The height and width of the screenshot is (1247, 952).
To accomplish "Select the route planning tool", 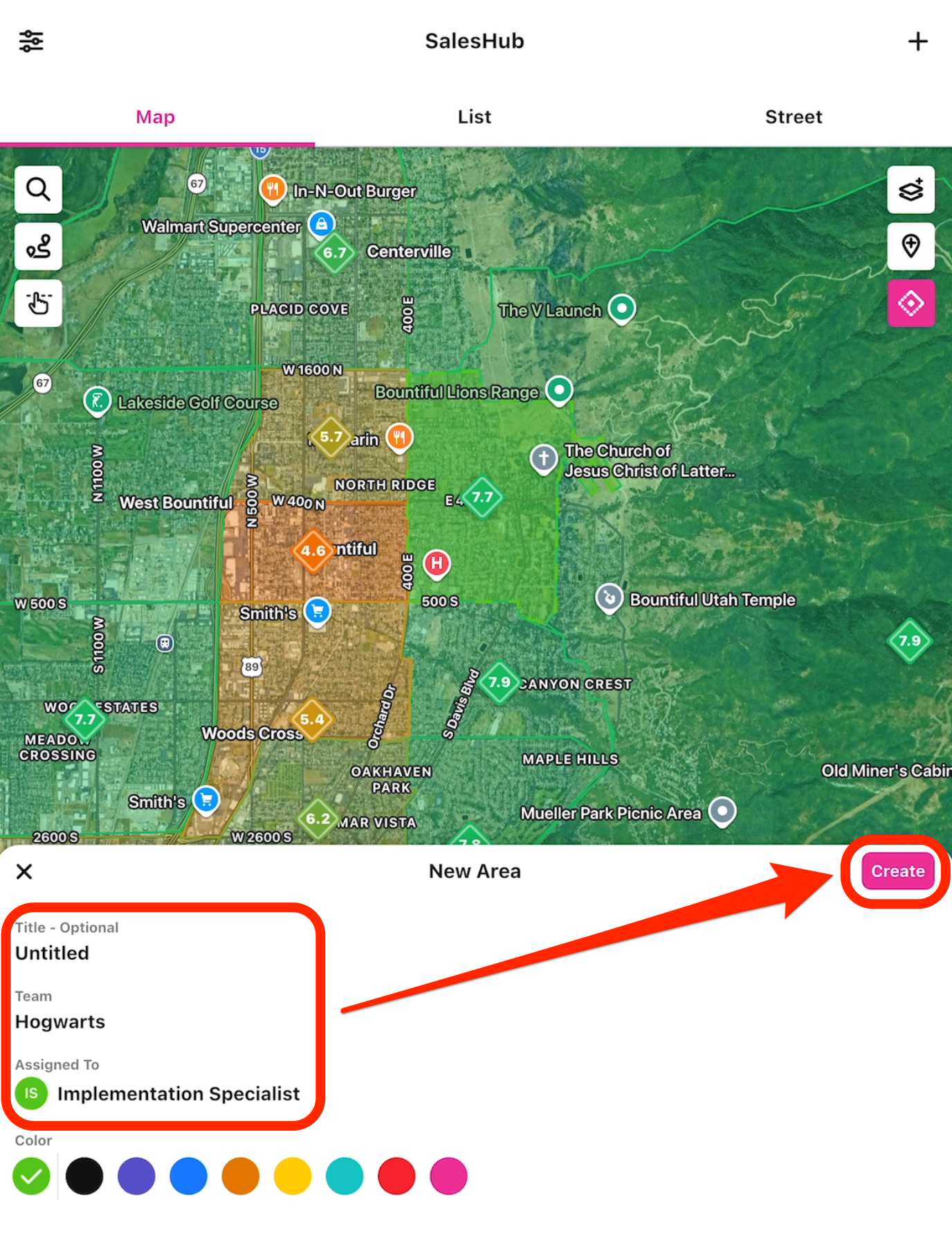I will click(x=38, y=246).
